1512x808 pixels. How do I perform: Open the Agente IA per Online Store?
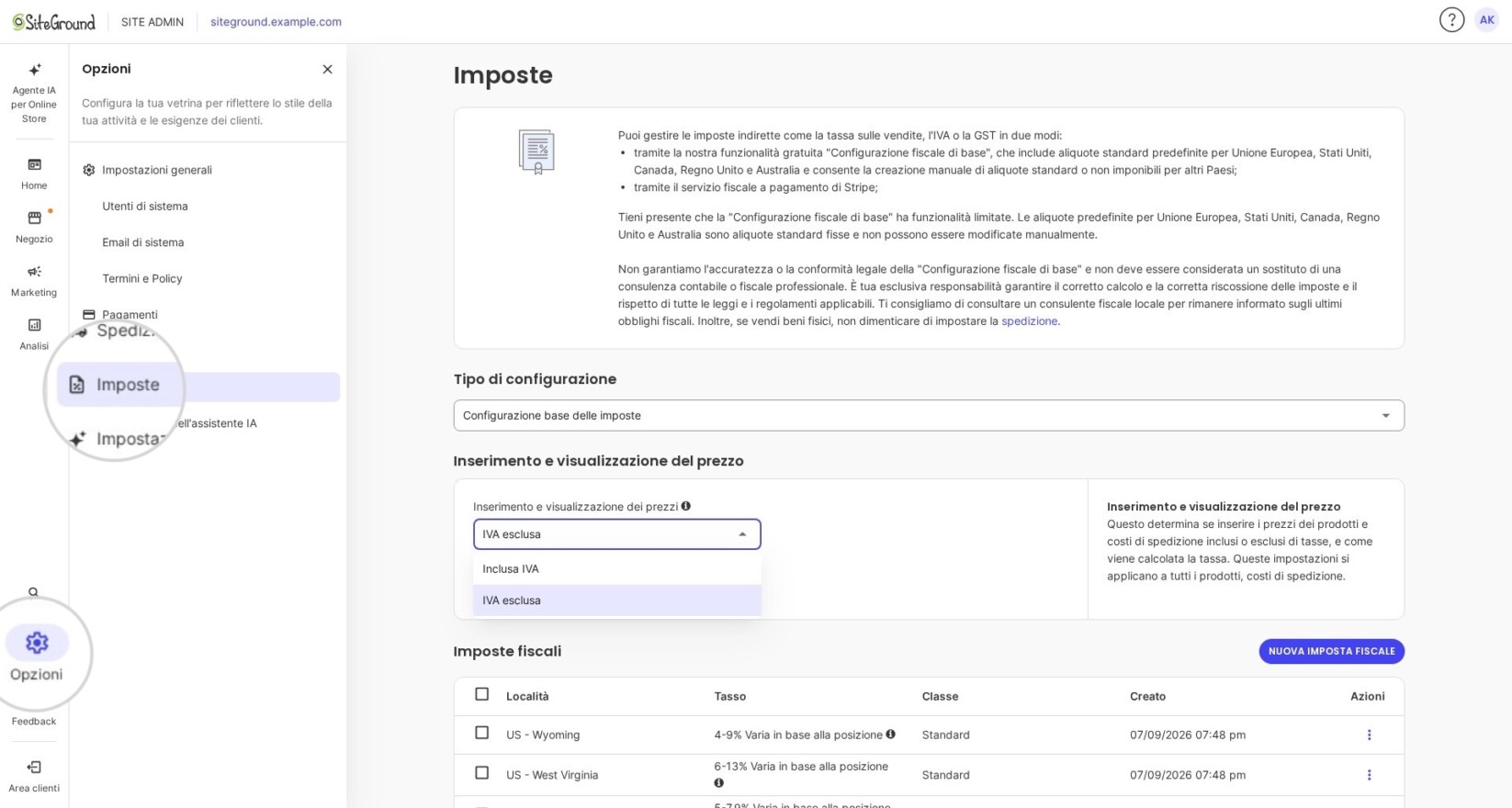34,94
